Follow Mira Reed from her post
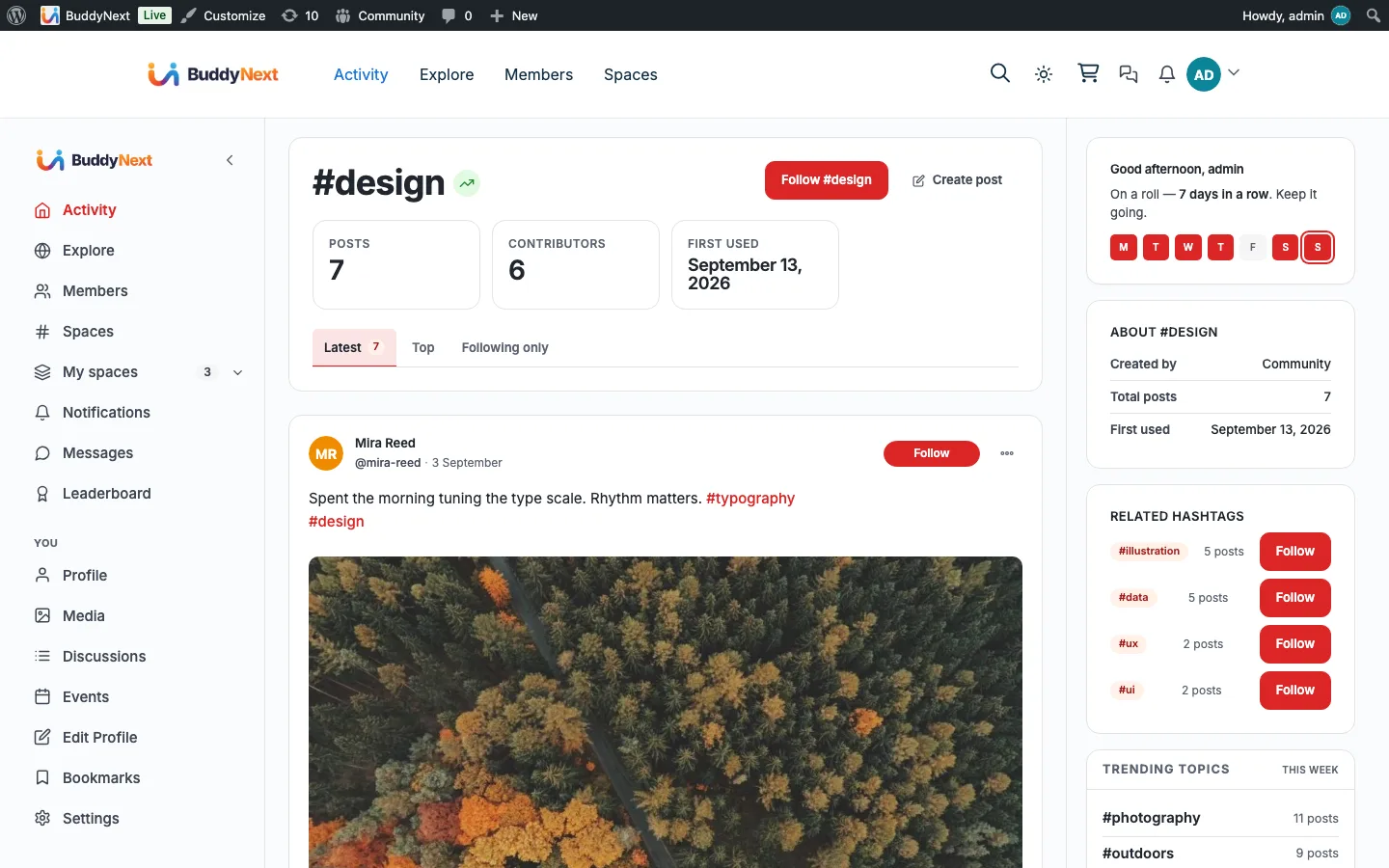The image size is (1389, 868). (932, 453)
